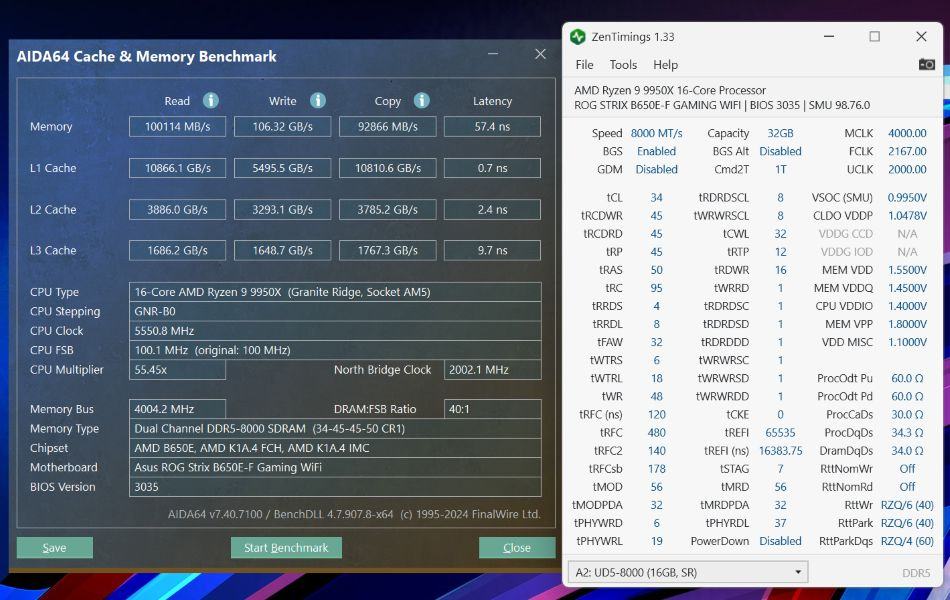This screenshot has width=950, height=600.
Task: Click the Write info icon in AIDA64
Action: click(x=317, y=101)
